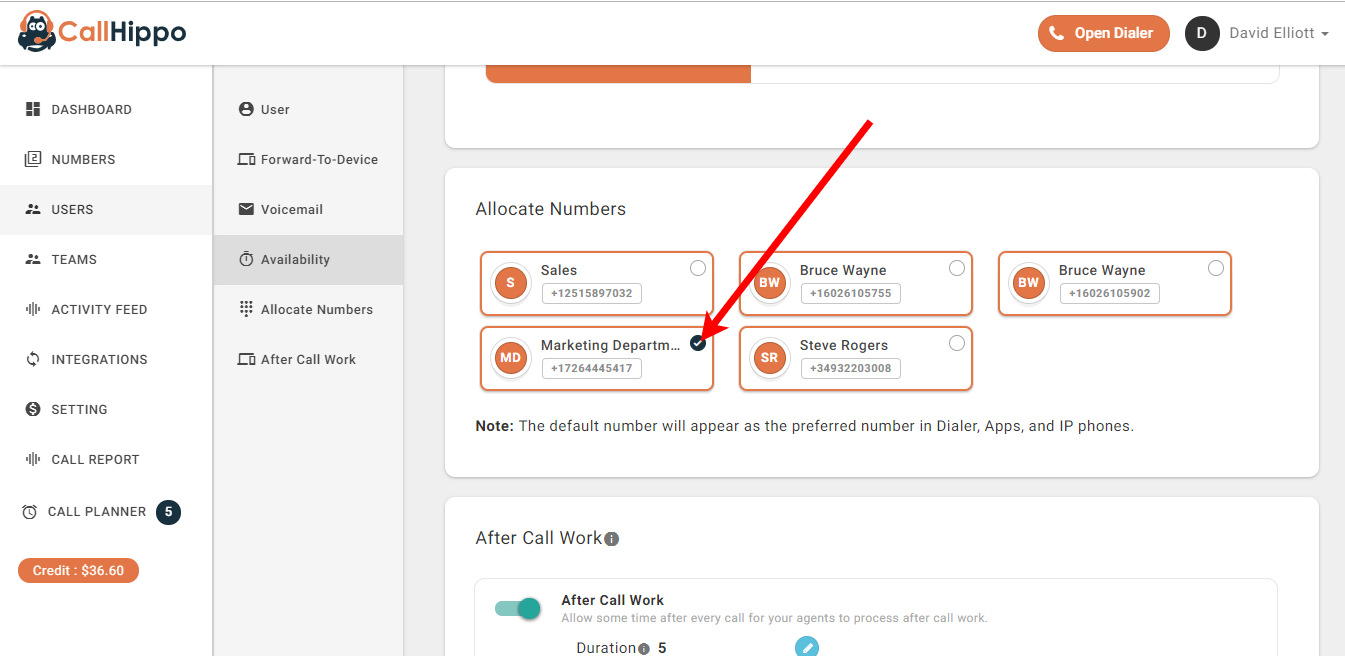Open the Call Report page

tap(106, 459)
